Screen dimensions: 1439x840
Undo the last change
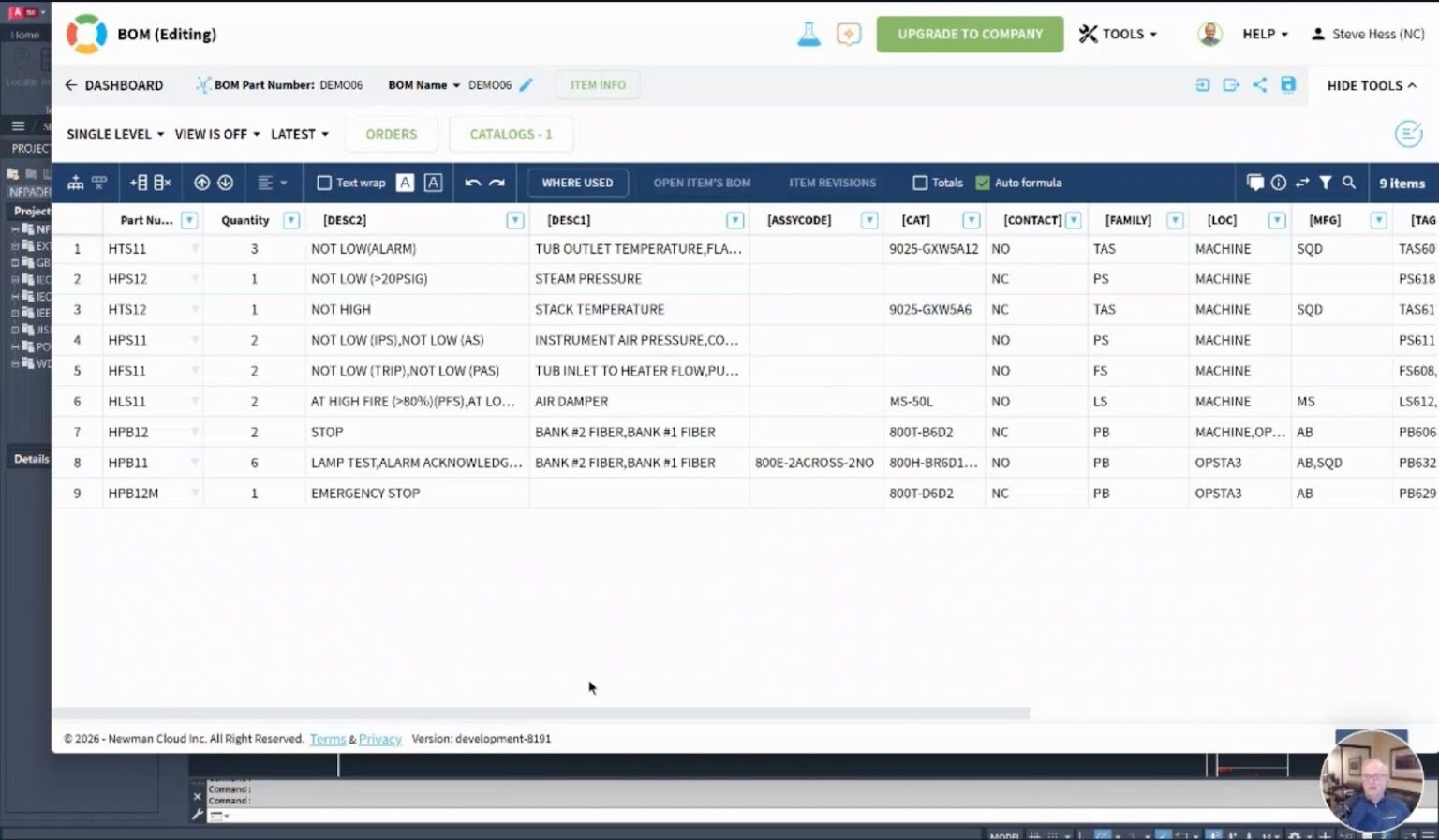pos(473,183)
